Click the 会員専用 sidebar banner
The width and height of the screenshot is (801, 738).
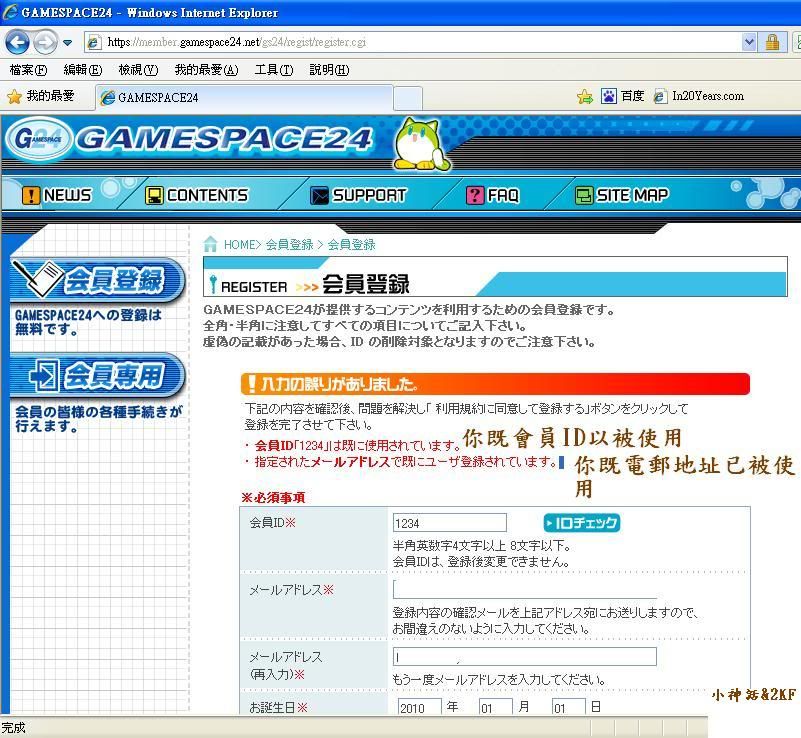click(97, 376)
